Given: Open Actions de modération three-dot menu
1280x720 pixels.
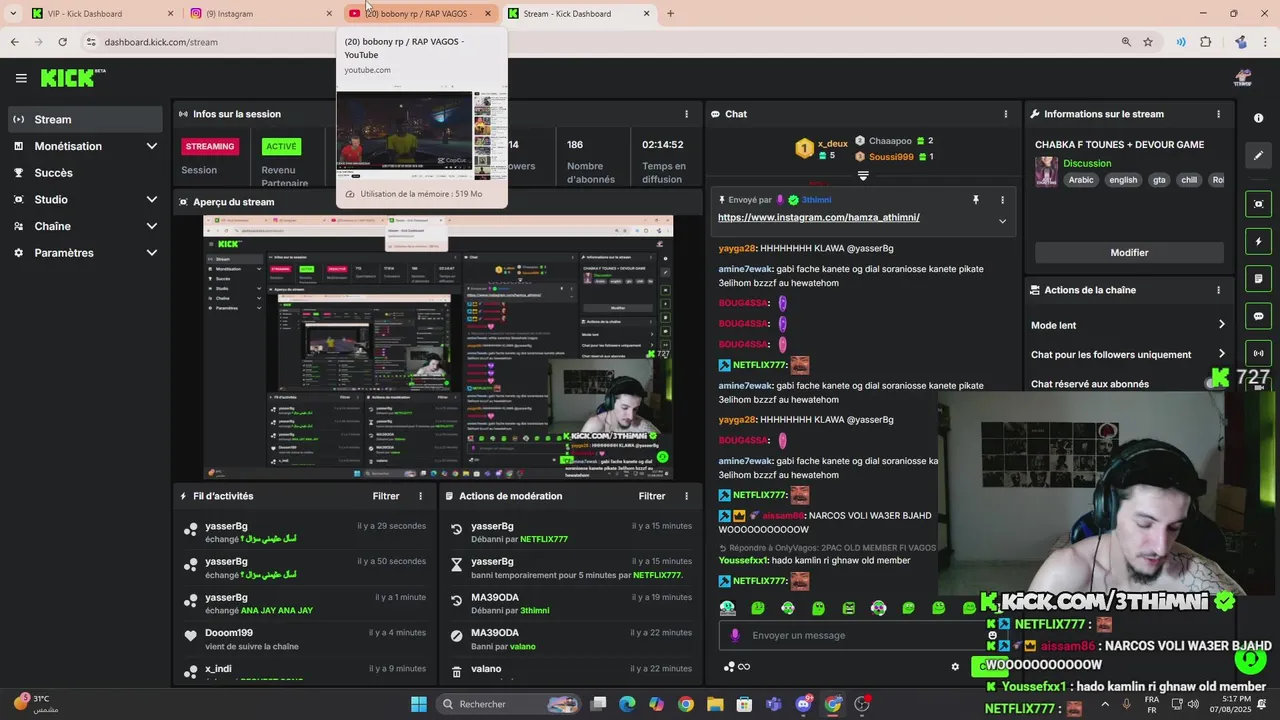Looking at the screenshot, I should [x=686, y=496].
